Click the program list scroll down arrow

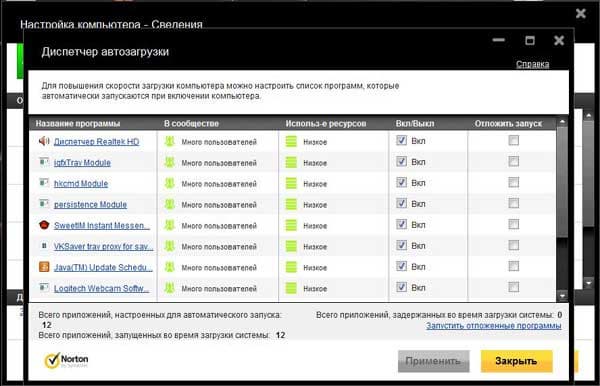562,296
